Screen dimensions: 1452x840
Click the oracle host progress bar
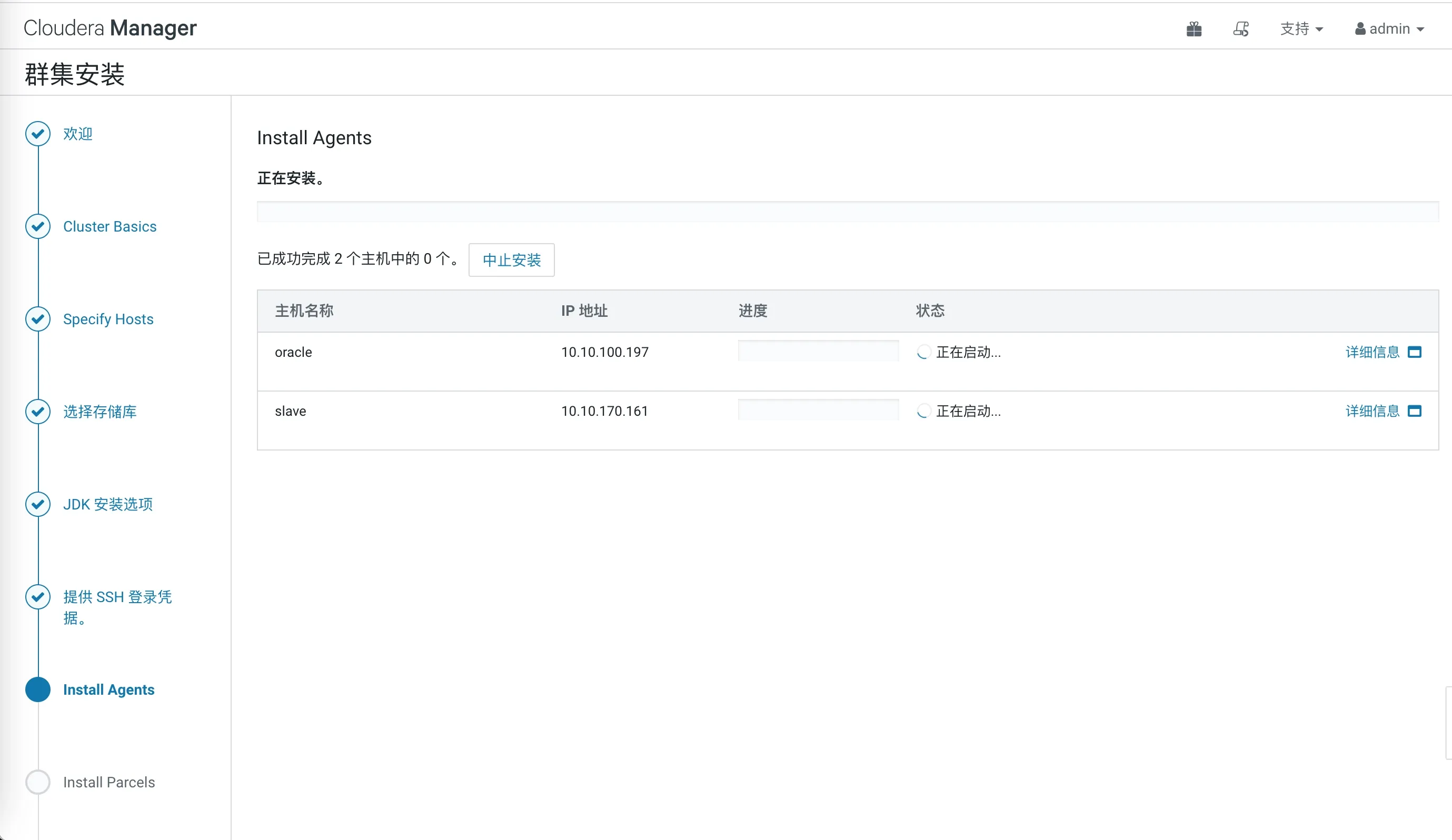(817, 351)
